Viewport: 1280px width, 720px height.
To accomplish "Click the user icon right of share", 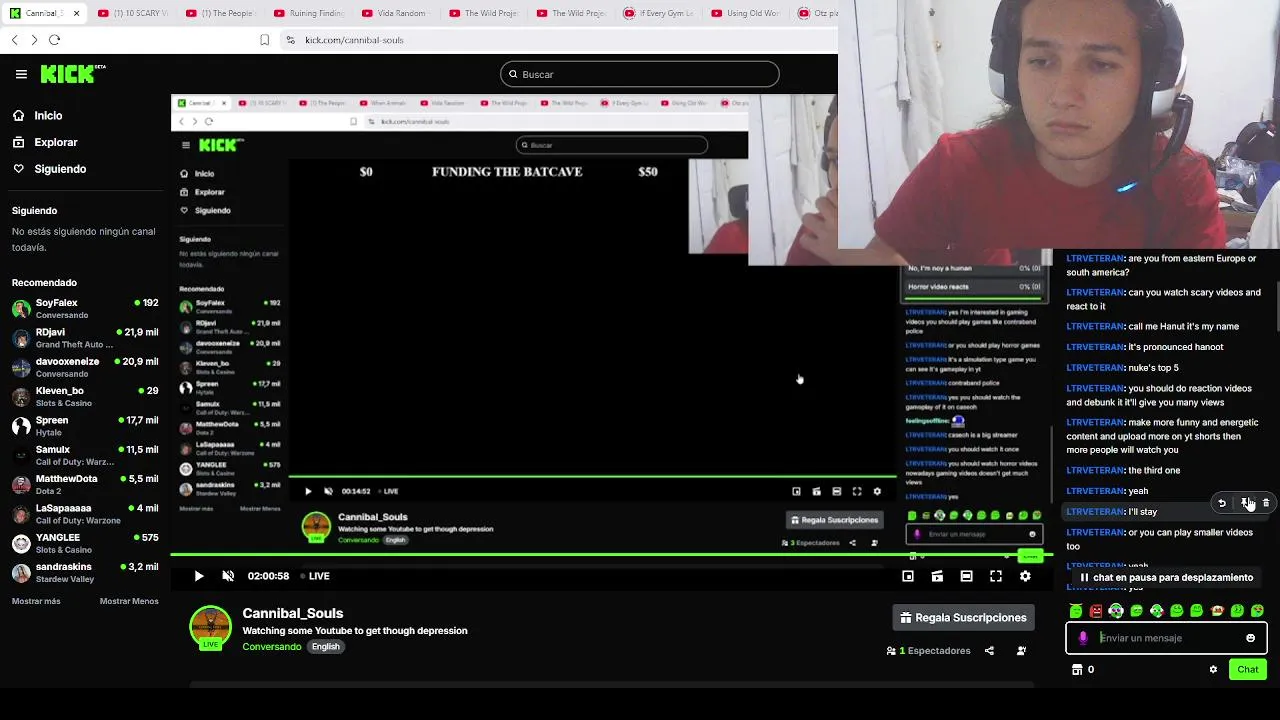I will point(1021,651).
